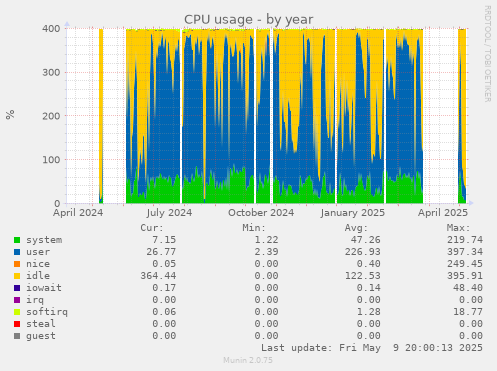The width and height of the screenshot is (497, 371).
Task: Click the dark blue iowait legend swatch
Action: tap(17, 288)
